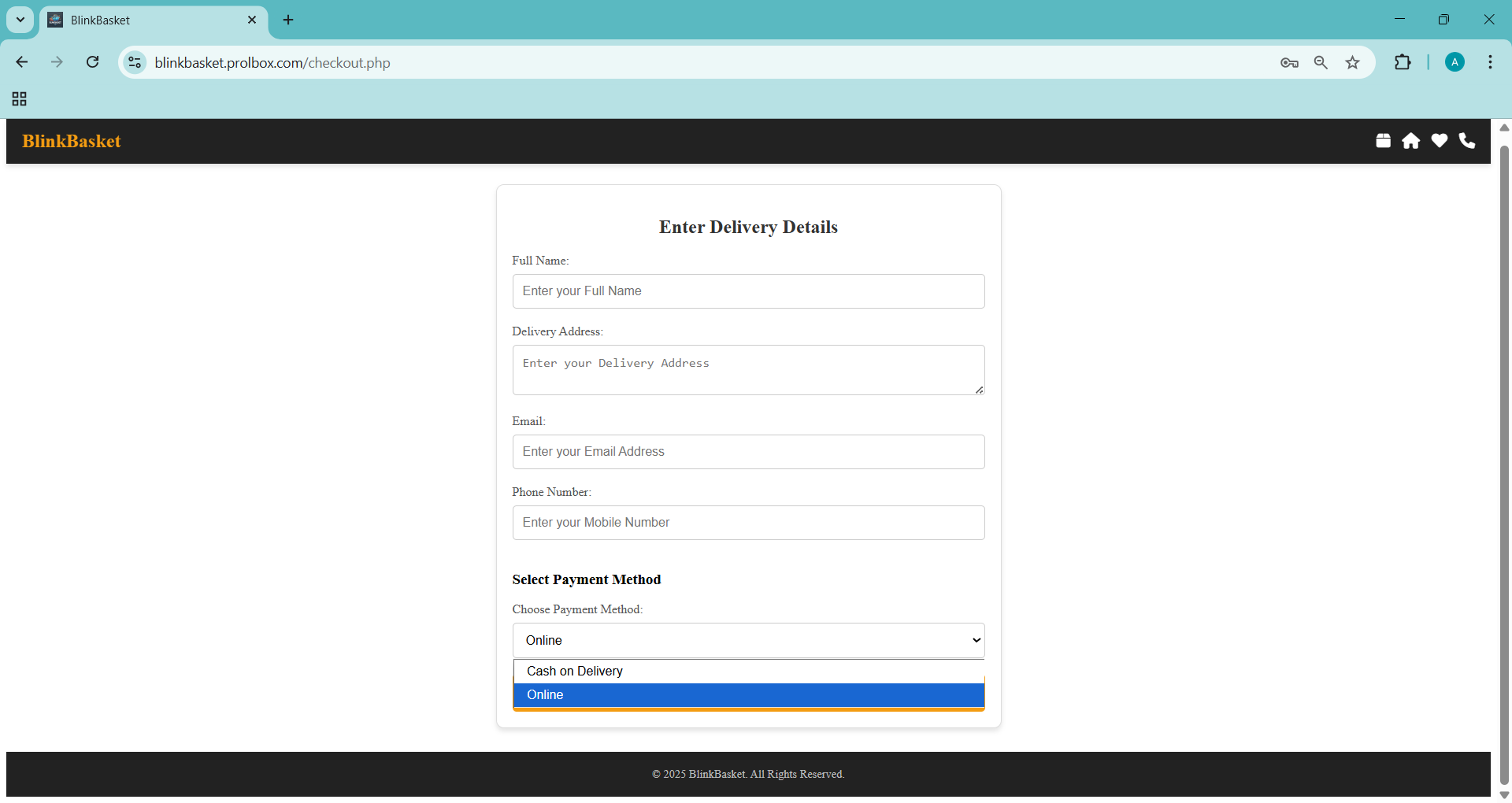View site information icon beside the URL
Screen dimensions: 1512x803
[135, 62]
